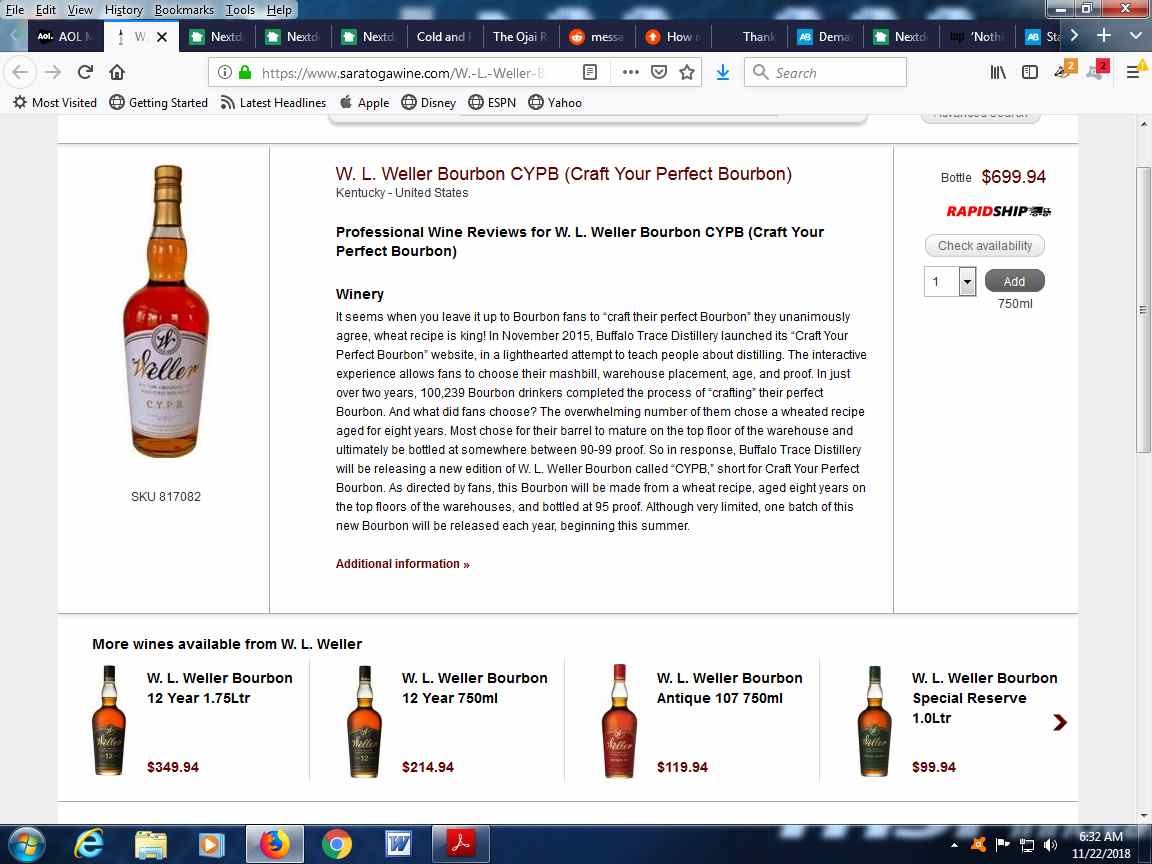Open page actions three-dot menu
This screenshot has width=1152, height=864.
[x=630, y=72]
